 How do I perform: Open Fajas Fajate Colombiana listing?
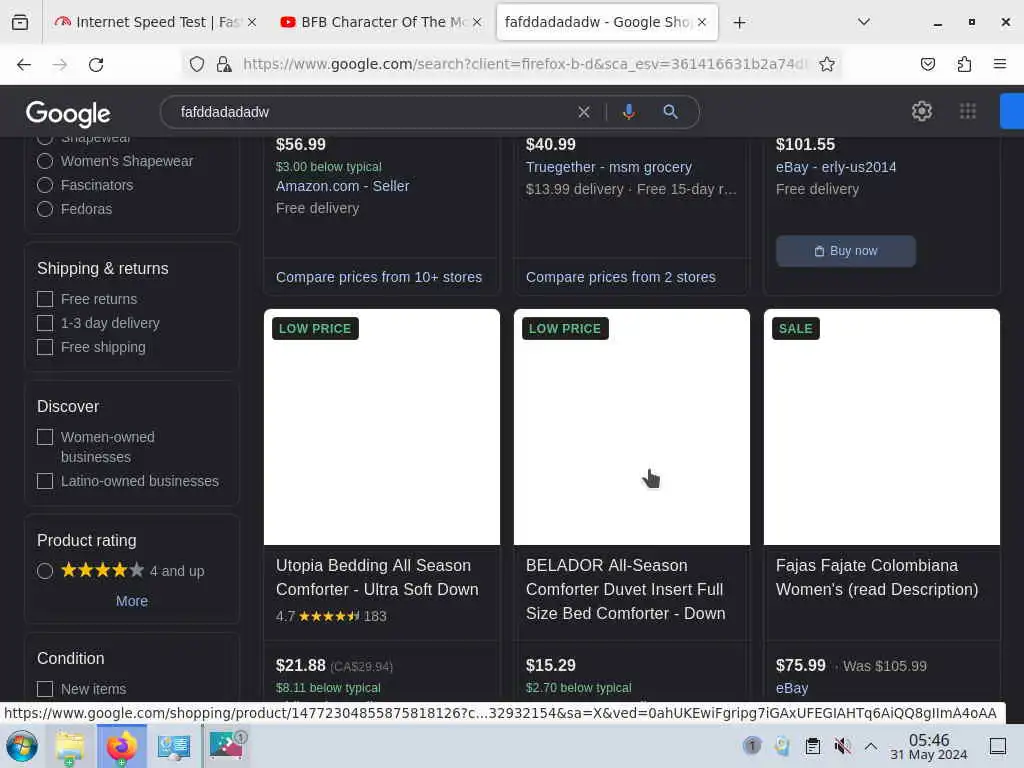click(877, 577)
